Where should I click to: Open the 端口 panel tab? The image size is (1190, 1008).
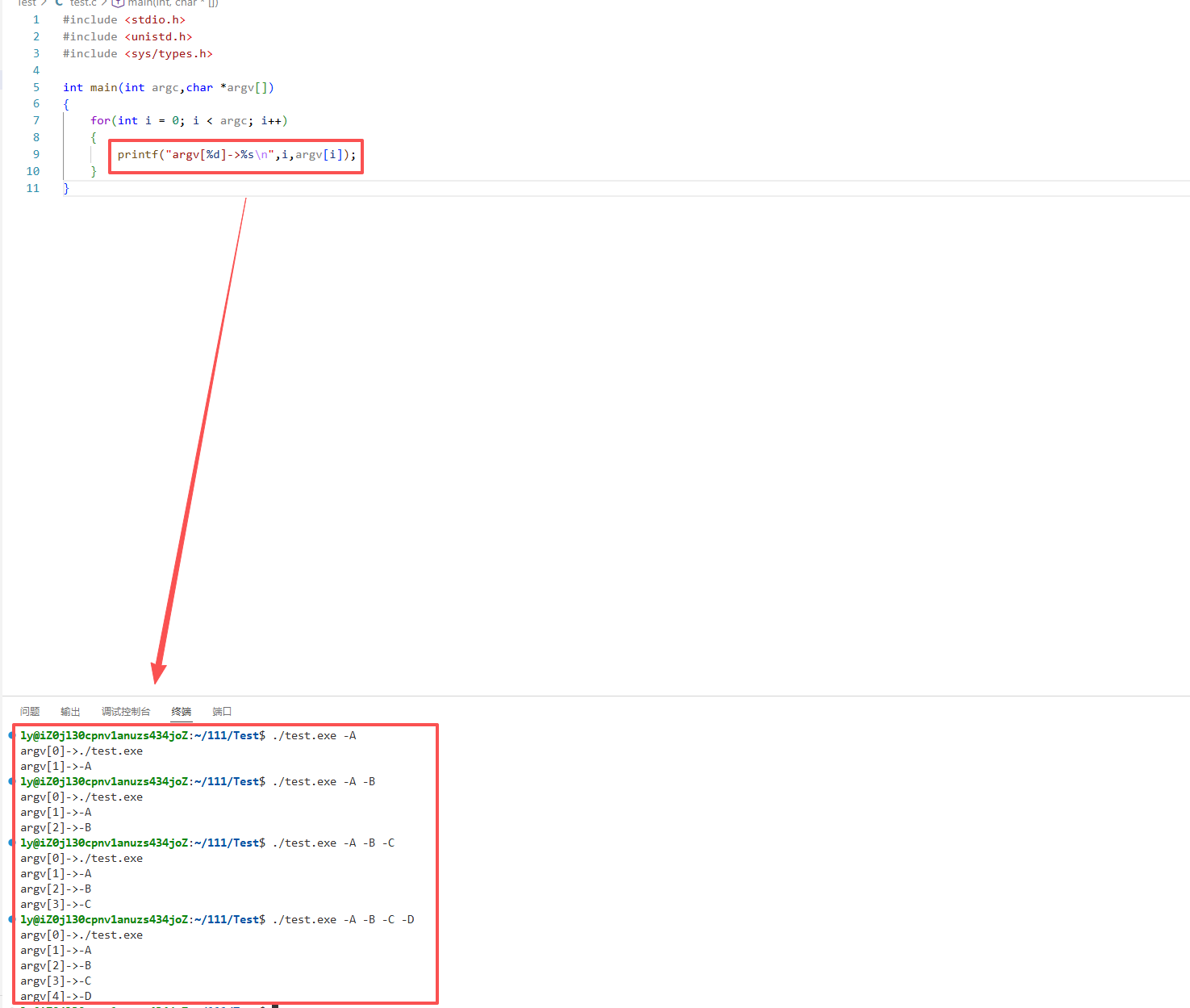(222, 711)
